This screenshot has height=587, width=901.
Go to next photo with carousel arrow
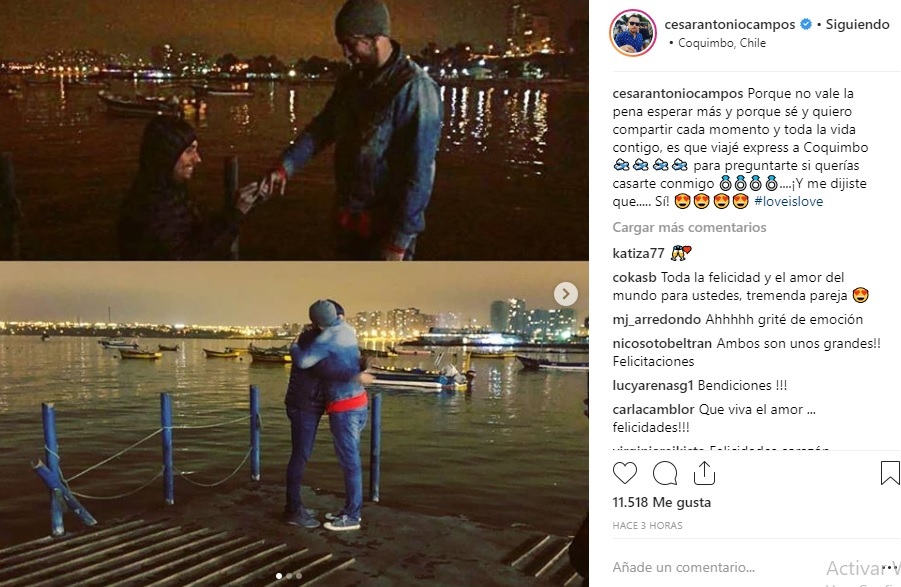click(565, 294)
